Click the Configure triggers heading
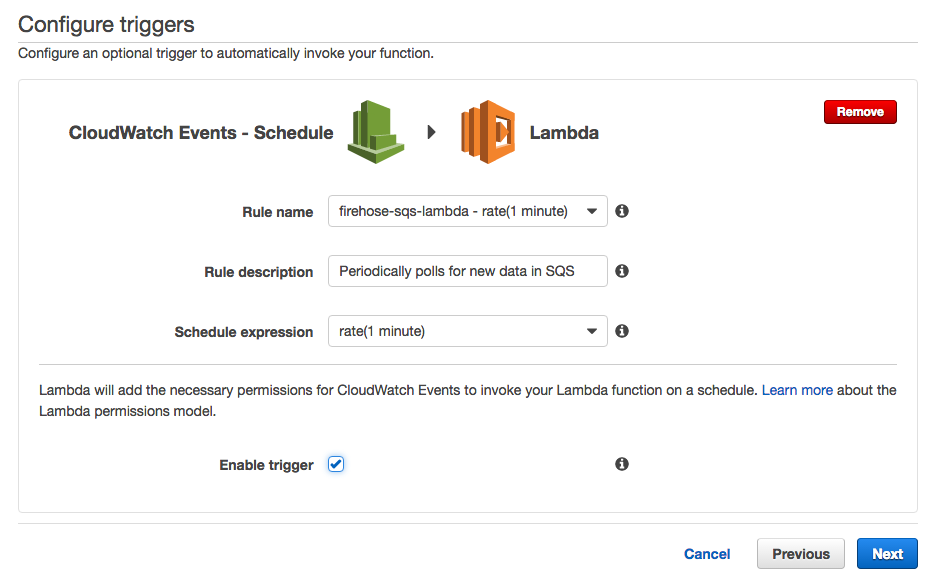 point(106,24)
